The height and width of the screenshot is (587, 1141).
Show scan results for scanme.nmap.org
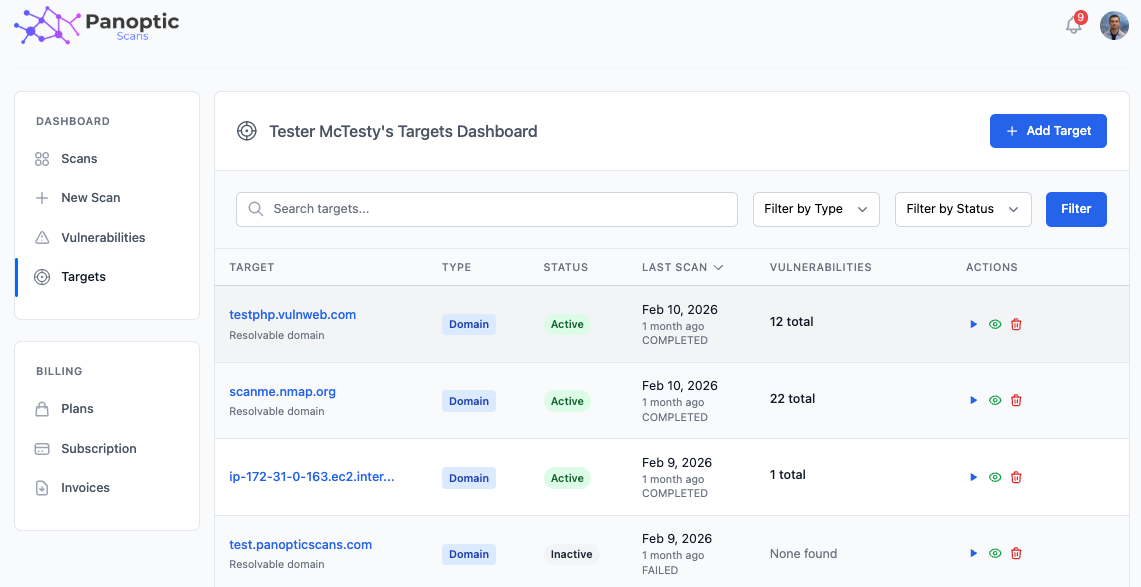994,400
